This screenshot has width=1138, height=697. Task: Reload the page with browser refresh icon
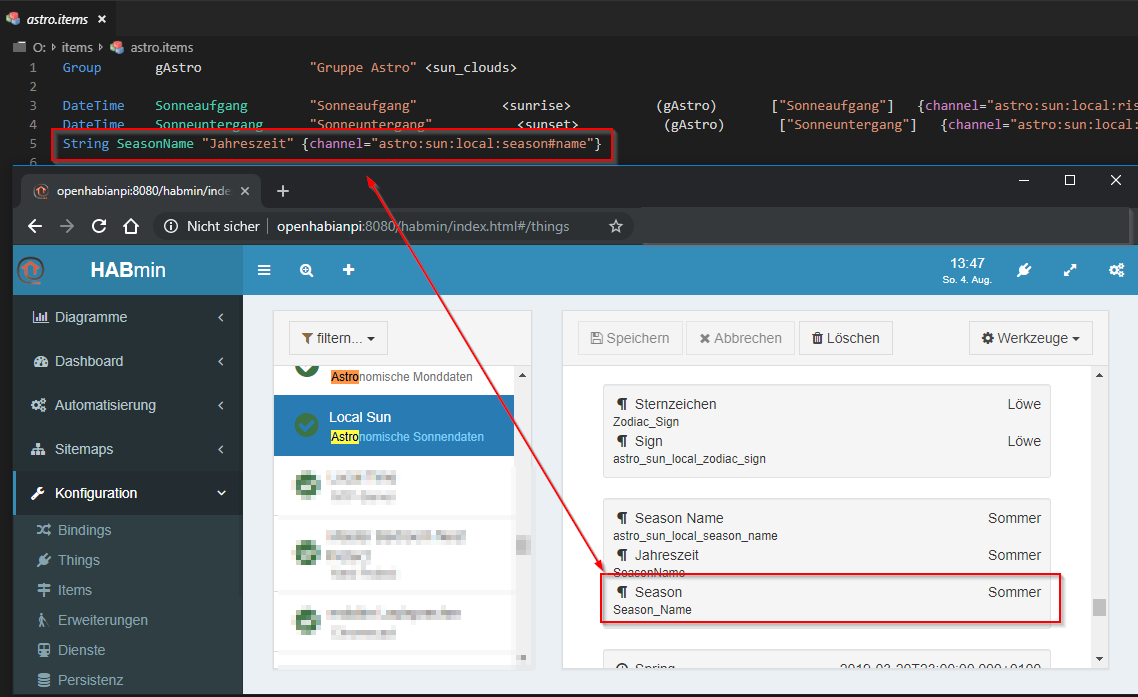click(x=99, y=226)
